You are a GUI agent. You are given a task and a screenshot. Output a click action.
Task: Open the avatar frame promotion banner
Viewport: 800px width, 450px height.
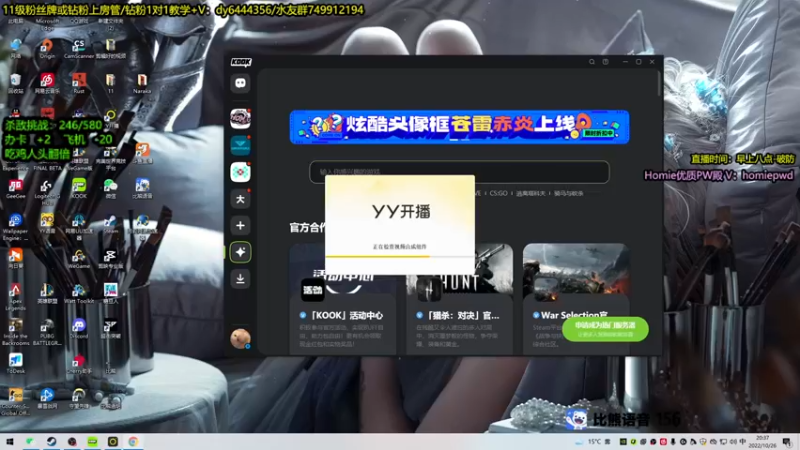(459, 127)
